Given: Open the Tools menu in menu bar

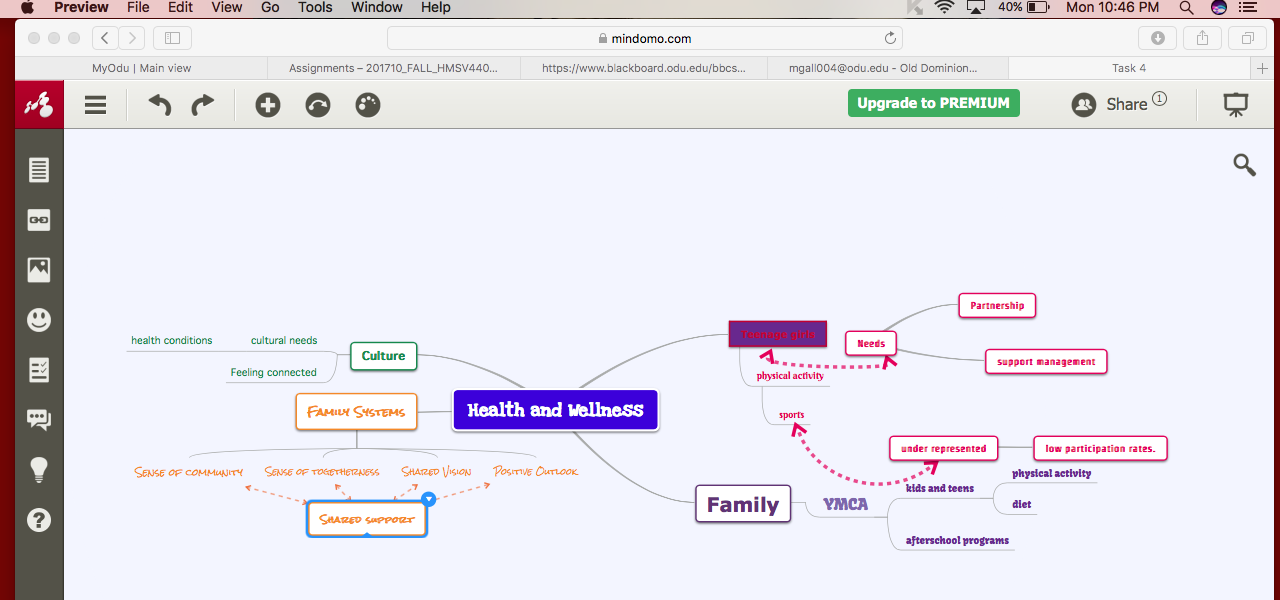Looking at the screenshot, I should click(315, 7).
